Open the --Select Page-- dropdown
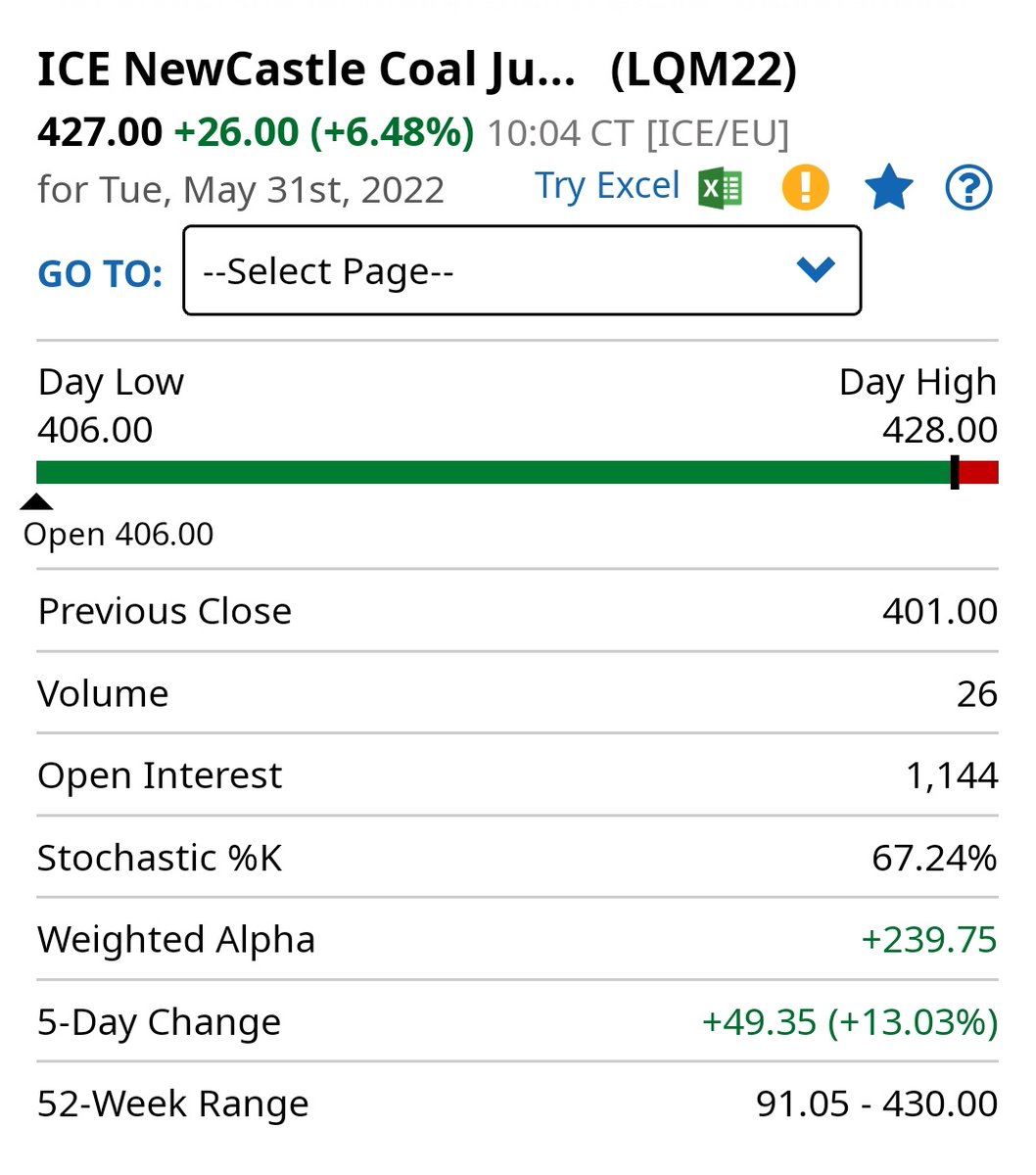This screenshot has height=1175, width=1036. [522, 271]
